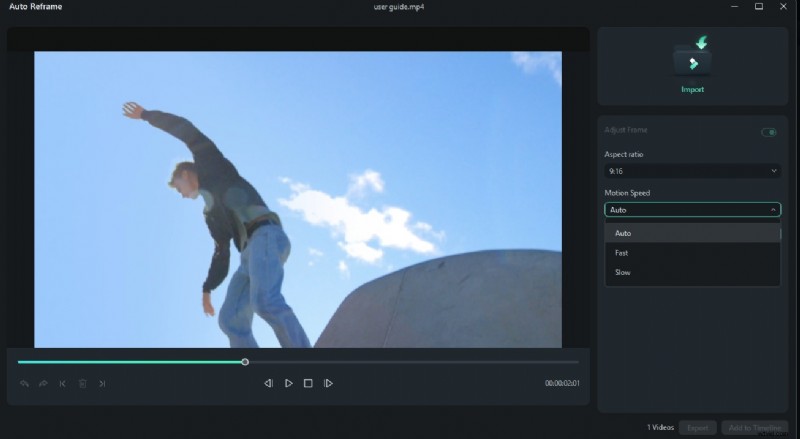Screen dimensions: 800x439
Task: Click the video preview frame
Action: tap(298, 199)
